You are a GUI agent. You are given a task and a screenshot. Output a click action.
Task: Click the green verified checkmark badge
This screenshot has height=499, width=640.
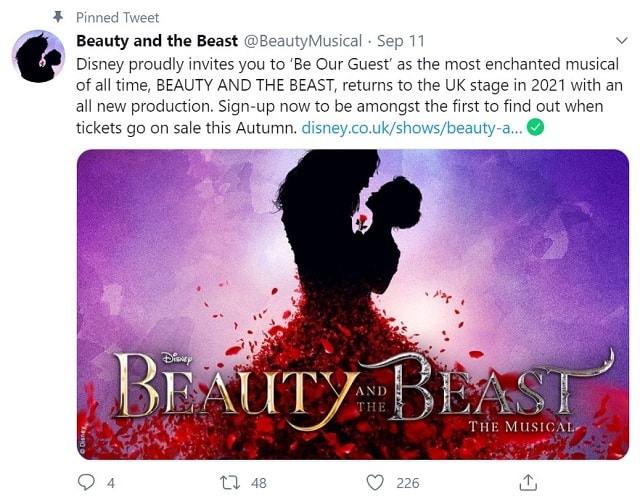pos(536,127)
